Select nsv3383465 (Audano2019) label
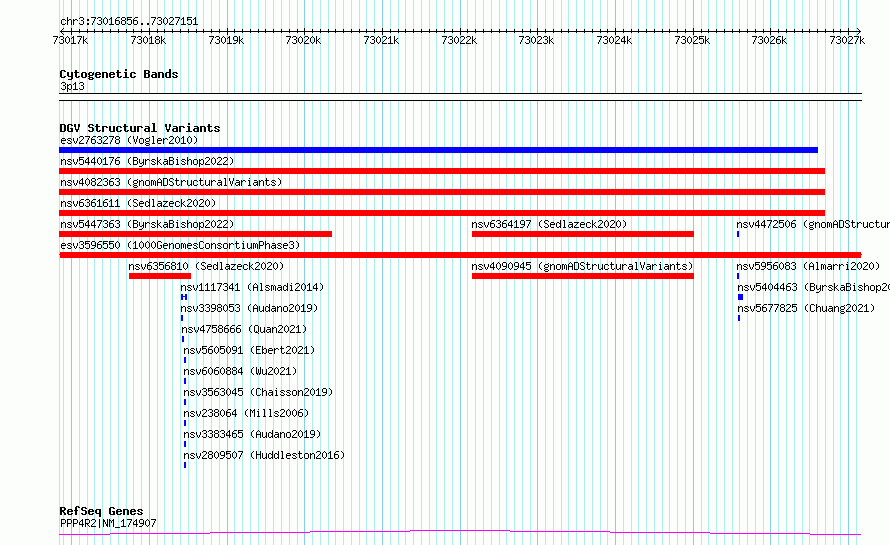 pos(252,434)
